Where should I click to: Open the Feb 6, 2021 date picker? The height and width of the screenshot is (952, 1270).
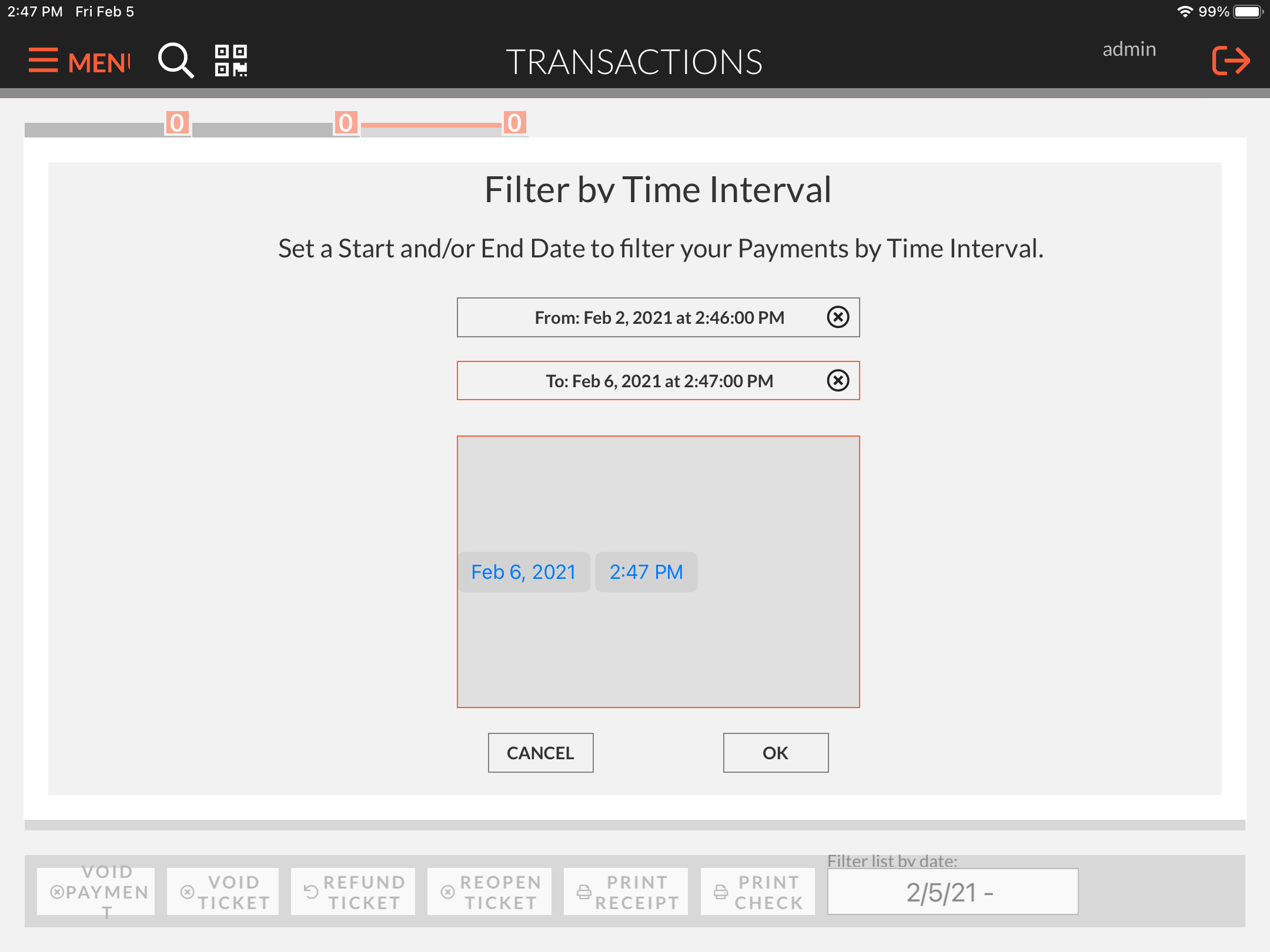coord(523,572)
